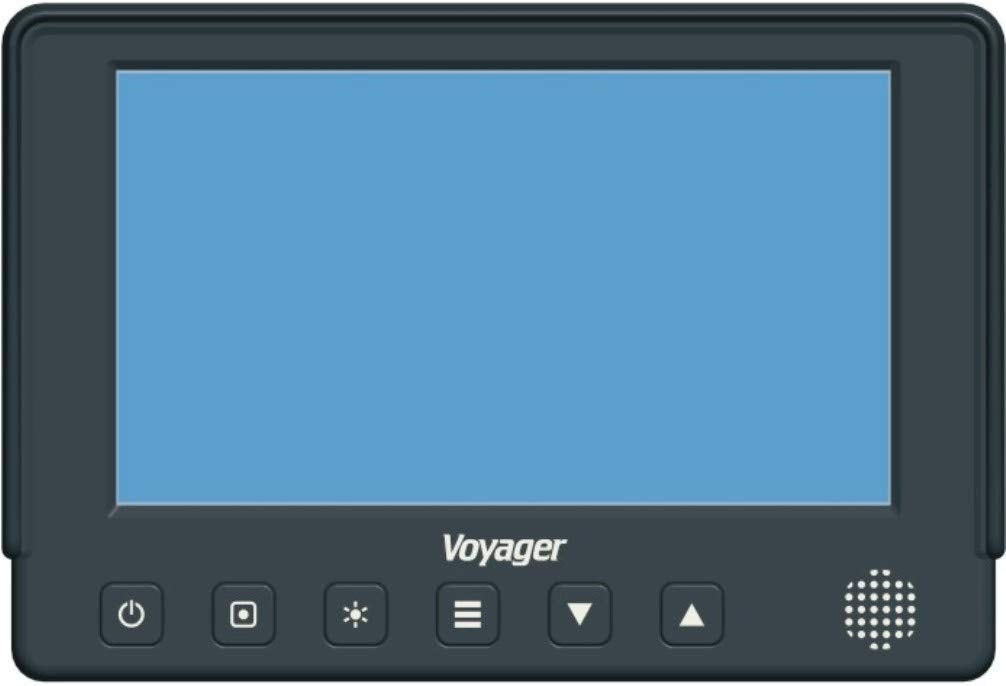Click the up triangle arrow button

[692, 614]
